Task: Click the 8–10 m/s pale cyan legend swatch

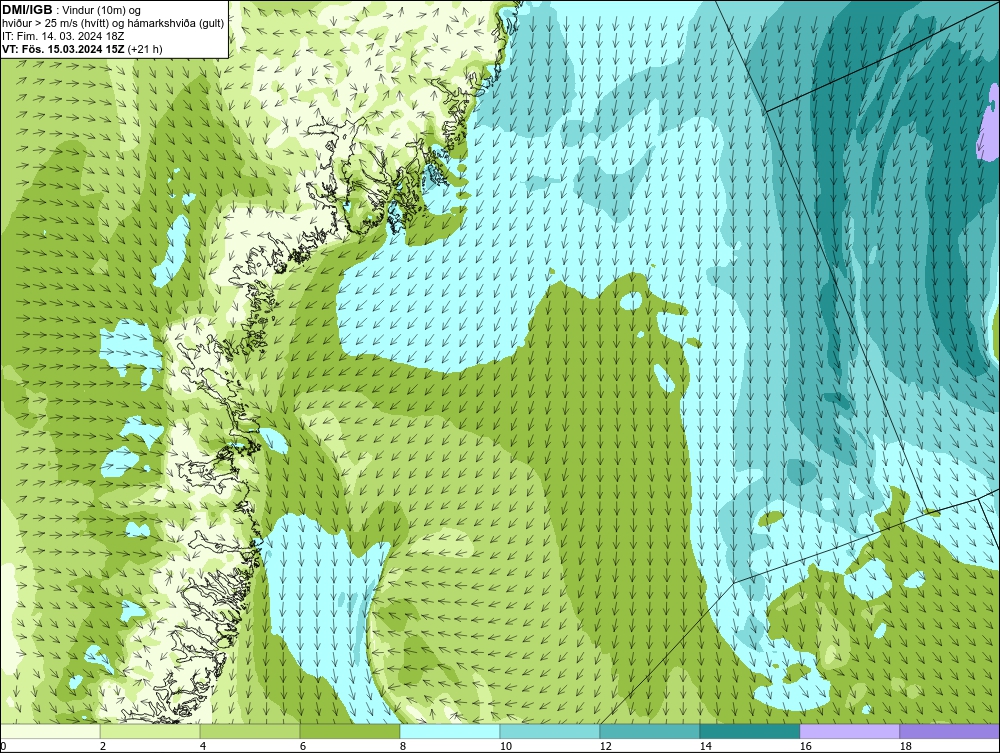Action: 450,731
